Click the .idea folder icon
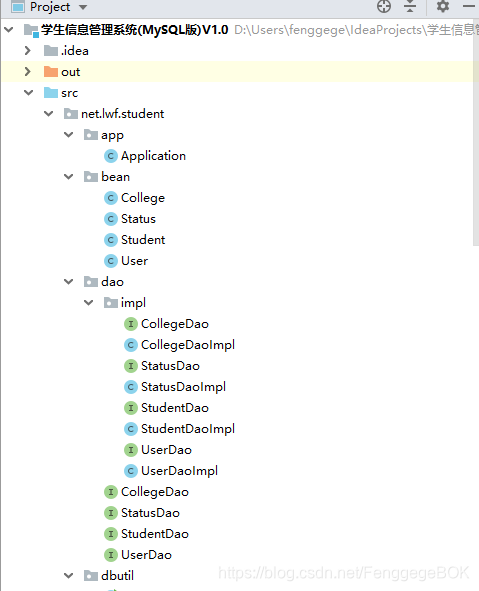Image resolution: width=479 pixels, height=591 pixels. click(51, 51)
